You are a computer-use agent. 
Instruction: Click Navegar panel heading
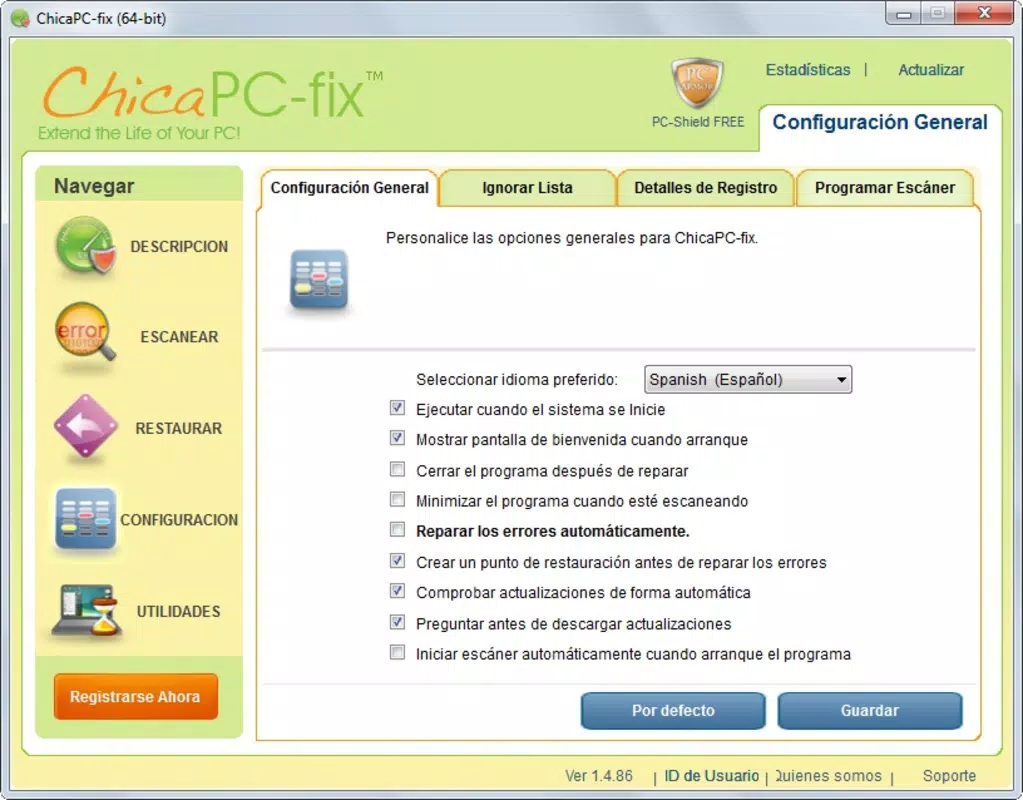[94, 186]
